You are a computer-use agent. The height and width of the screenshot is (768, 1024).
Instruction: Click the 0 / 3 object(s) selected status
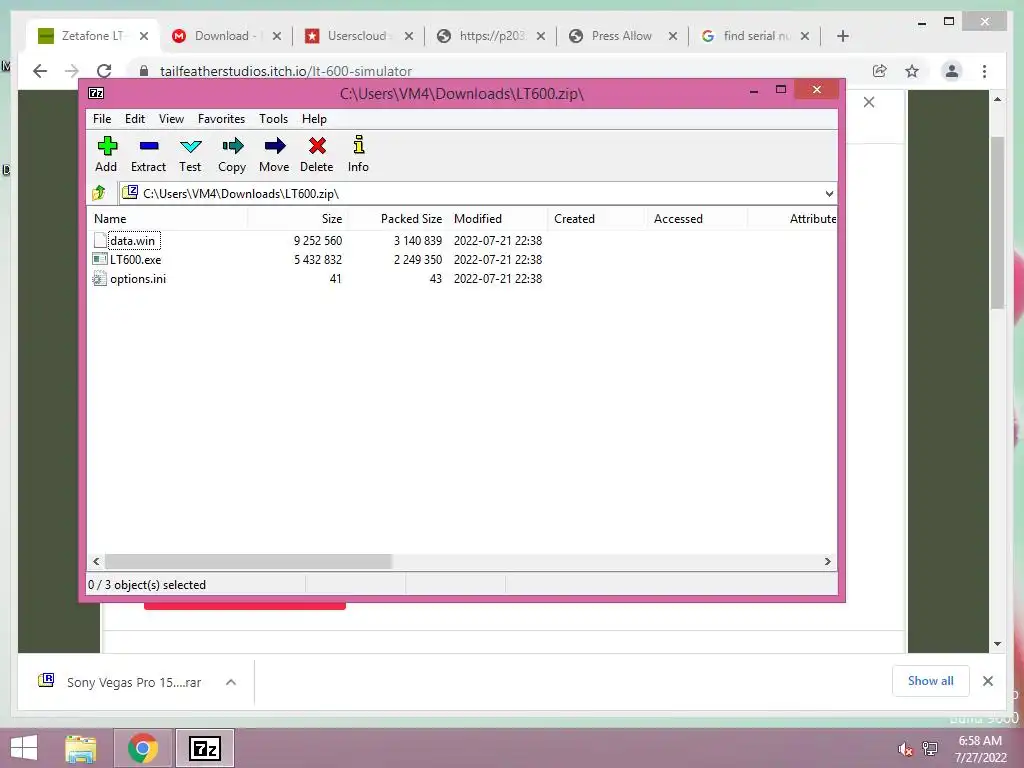(147, 585)
